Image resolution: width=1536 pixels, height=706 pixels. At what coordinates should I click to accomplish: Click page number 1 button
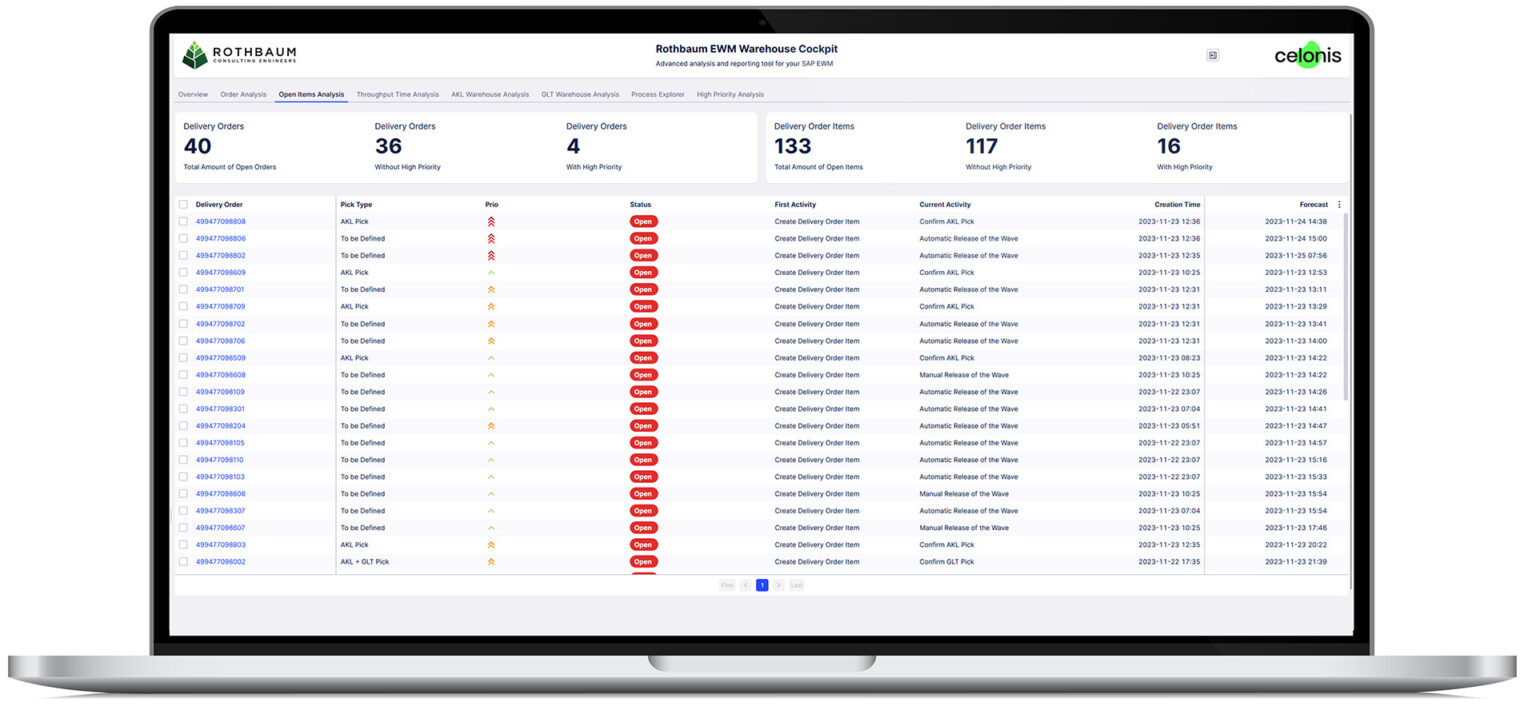click(762, 585)
